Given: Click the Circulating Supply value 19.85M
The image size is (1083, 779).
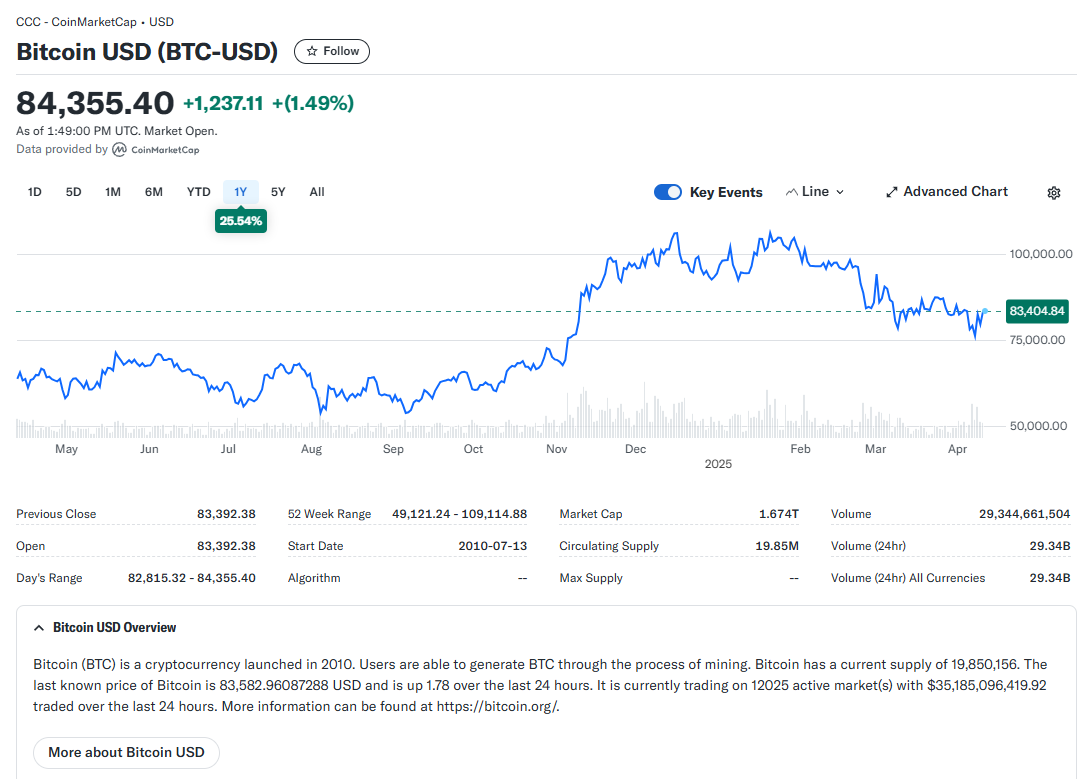Looking at the screenshot, I should [776, 546].
